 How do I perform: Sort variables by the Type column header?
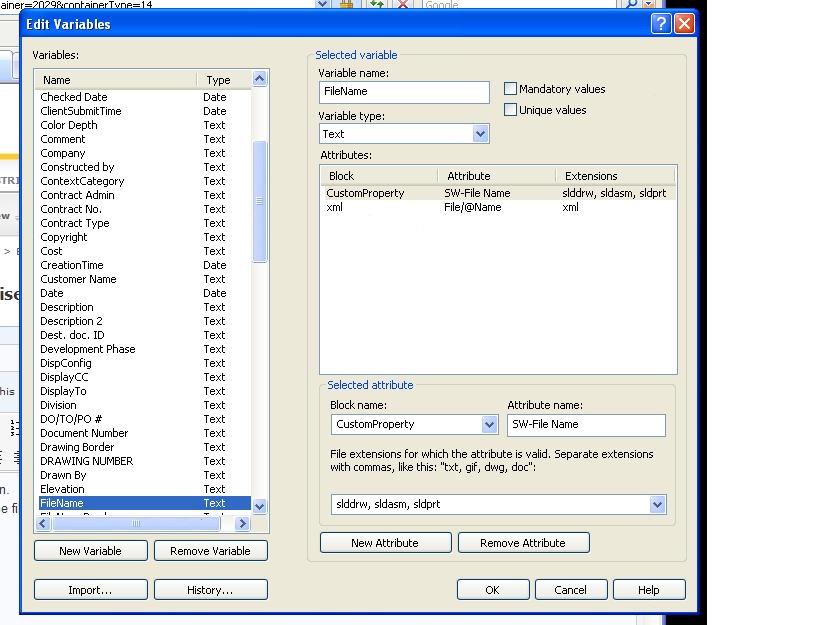tap(224, 80)
